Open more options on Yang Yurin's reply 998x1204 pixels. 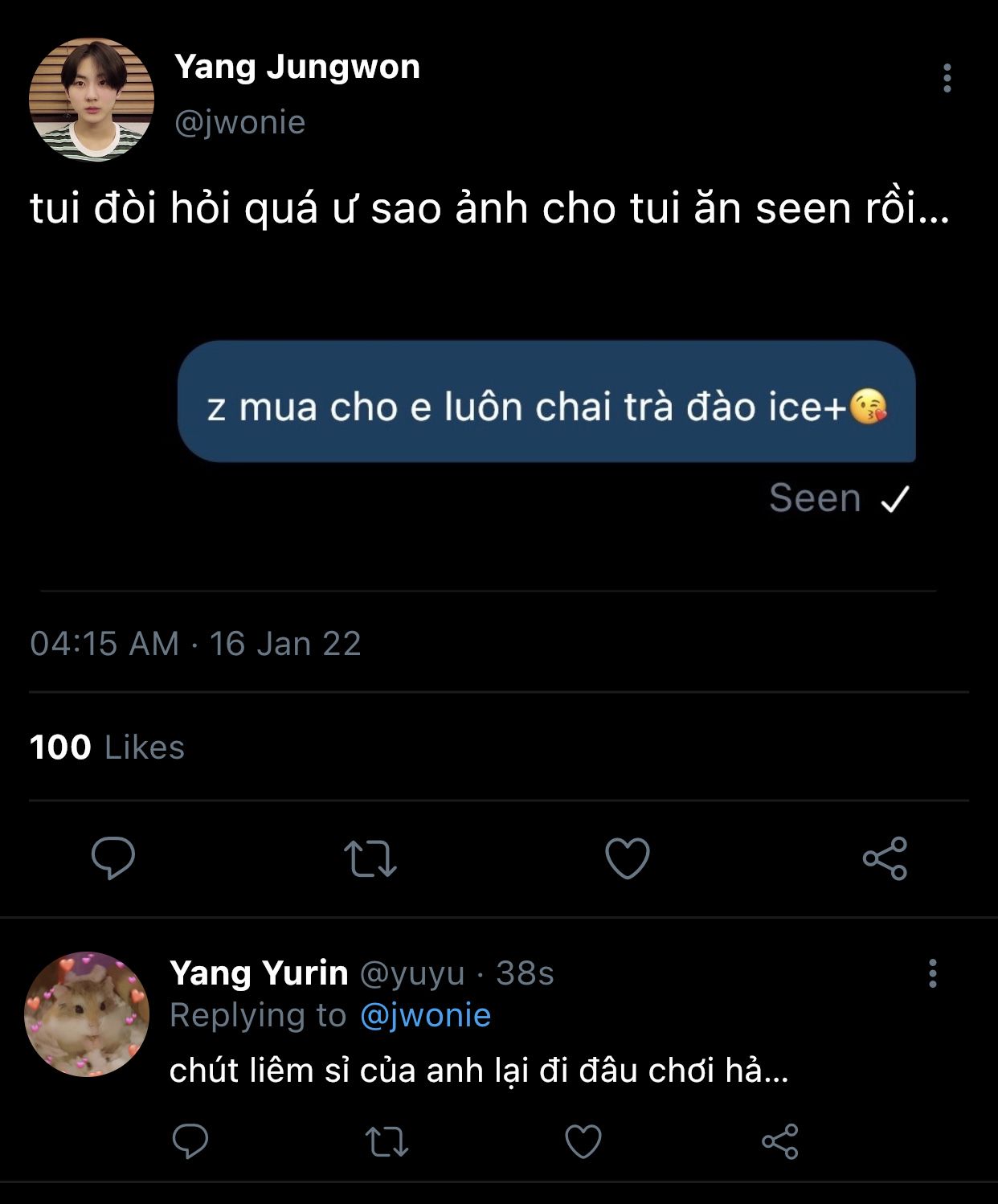pyautogui.click(x=932, y=973)
